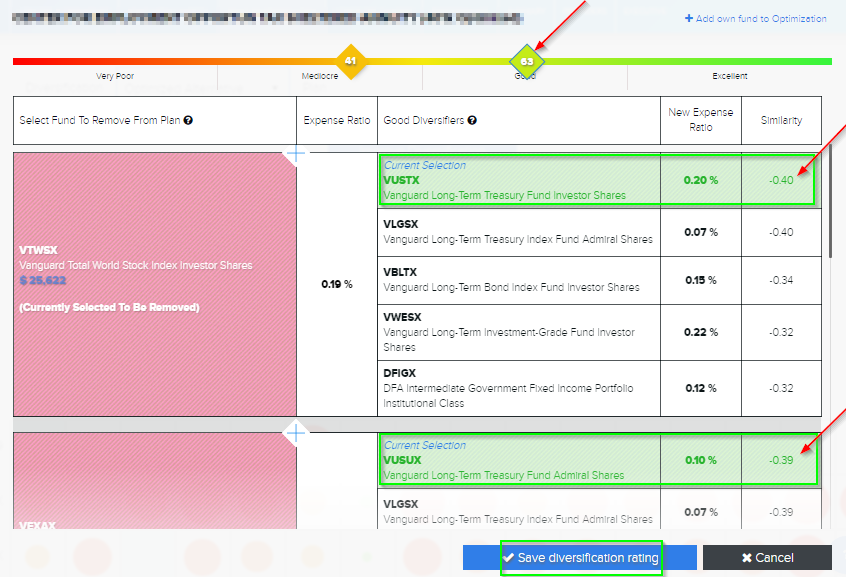Click the green 63 rating diamond marker

[x=526, y=61]
